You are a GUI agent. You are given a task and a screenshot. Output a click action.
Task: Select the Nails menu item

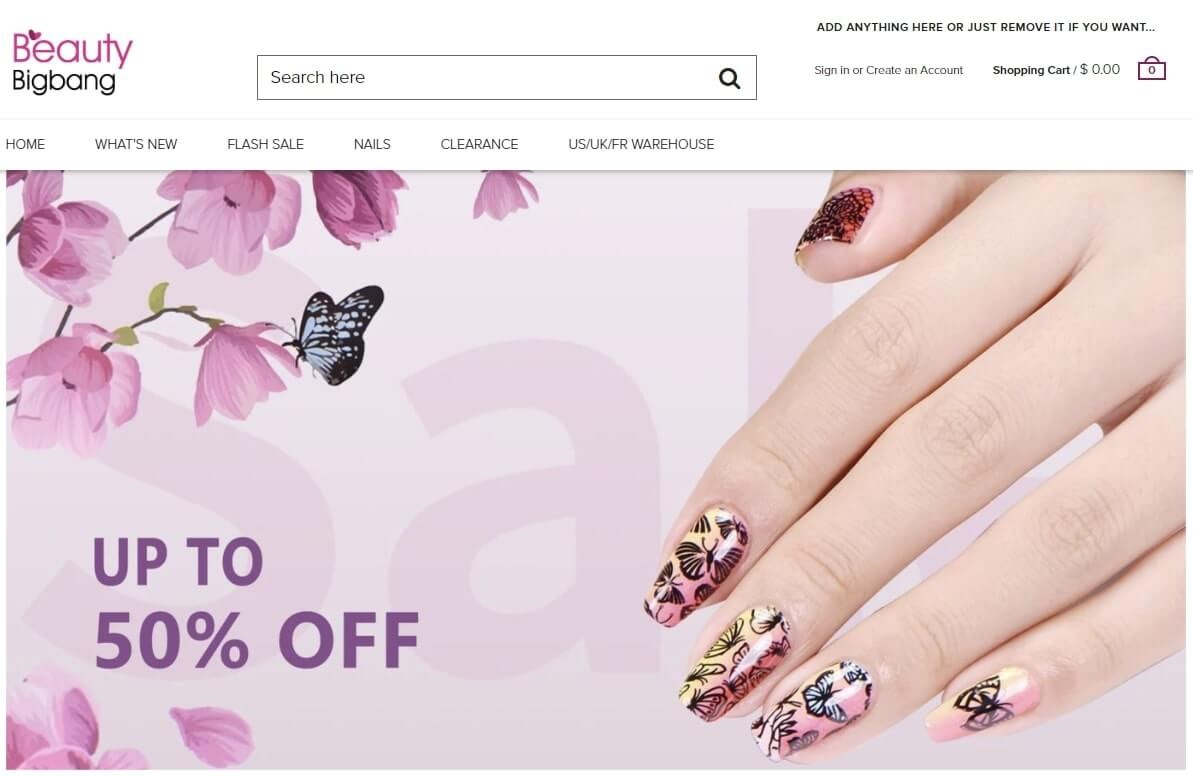(372, 145)
